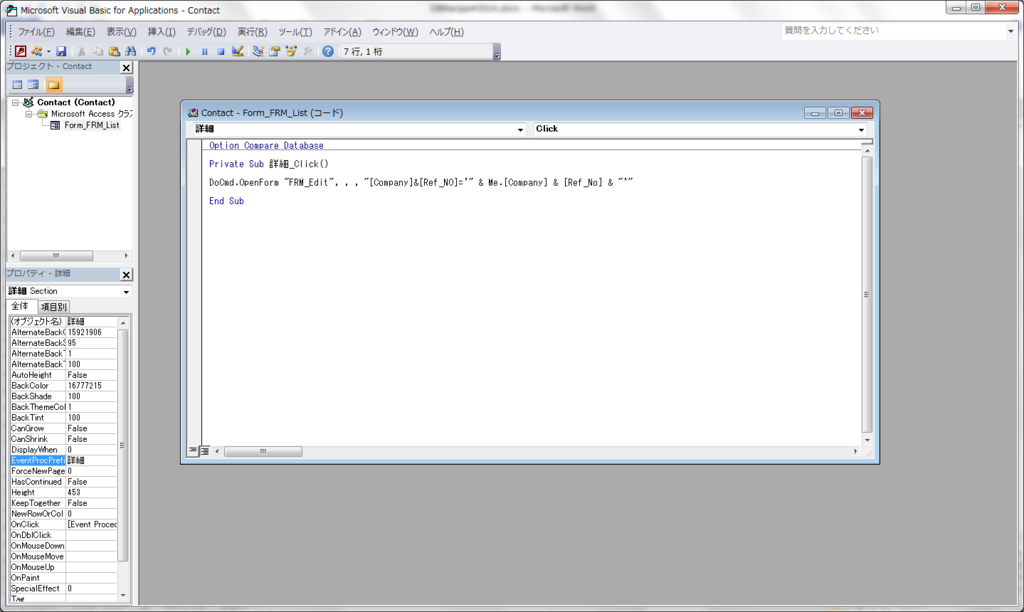
Task: Click the Reset stop icon
Action: 221,51
